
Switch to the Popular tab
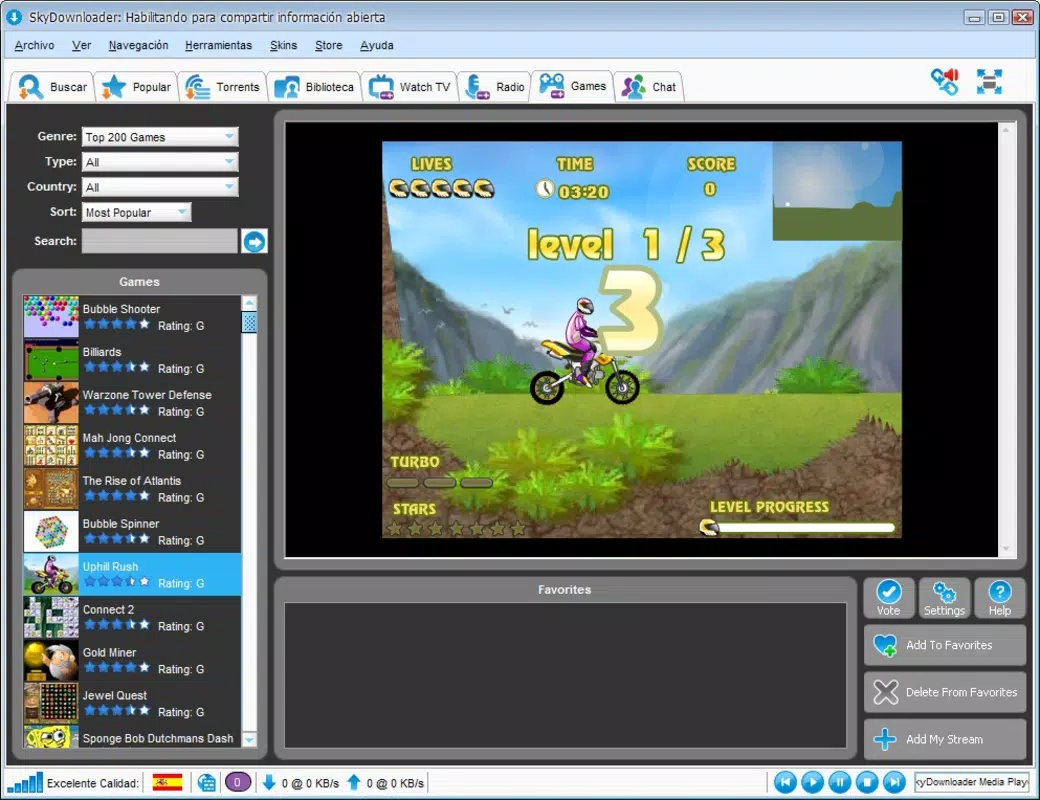[x=137, y=87]
